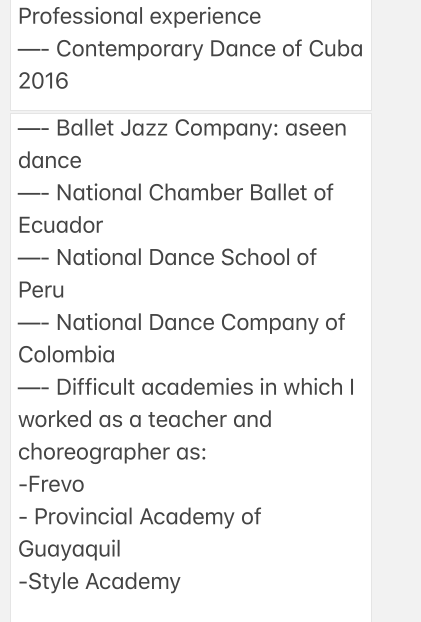Image resolution: width=421 pixels, height=622 pixels.
Task: Tap the word 'Peru'
Action: (41, 290)
